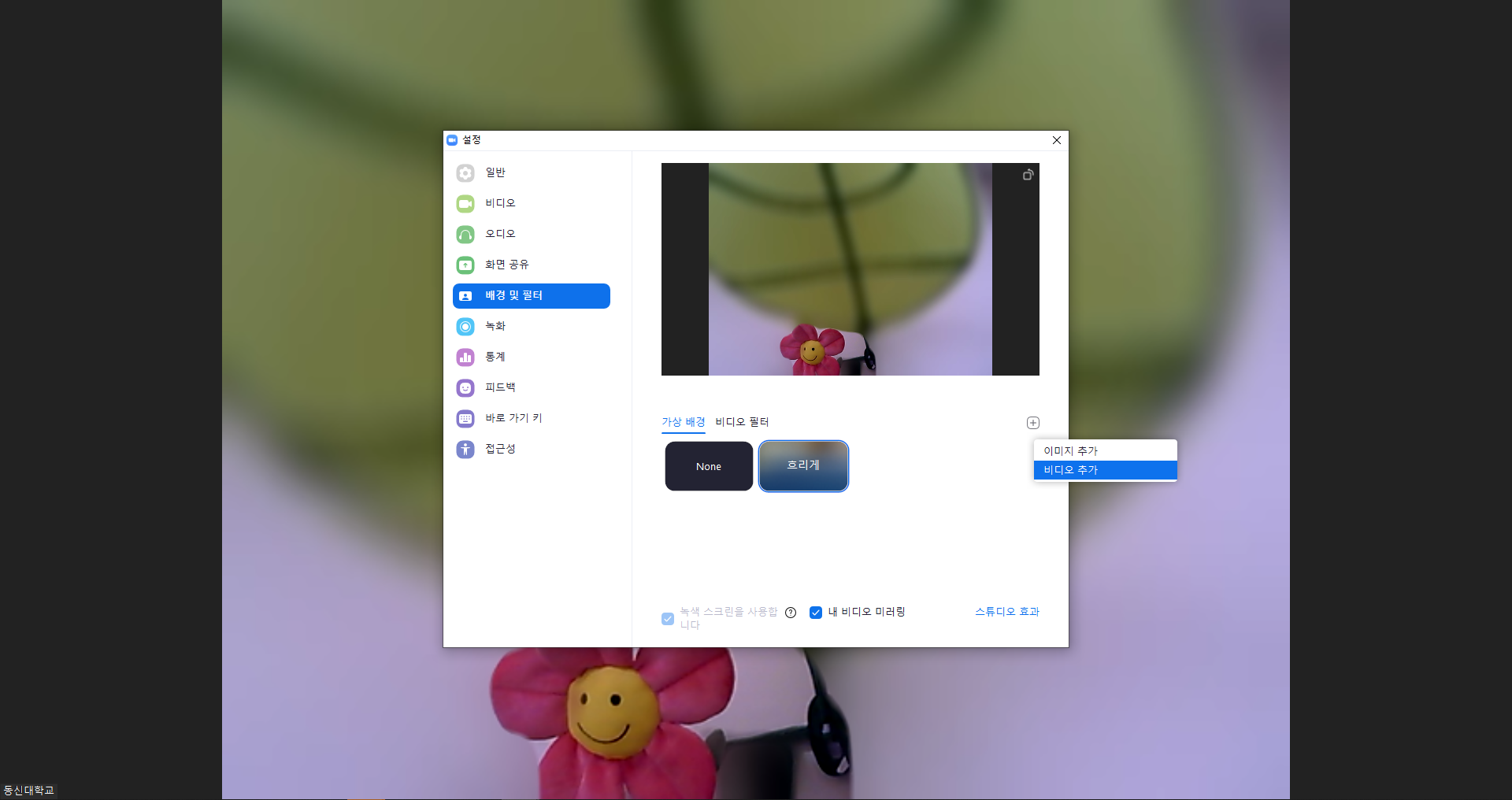Select the 배경 및 필터 icon
This screenshot has height=800, width=1512.
(x=465, y=296)
